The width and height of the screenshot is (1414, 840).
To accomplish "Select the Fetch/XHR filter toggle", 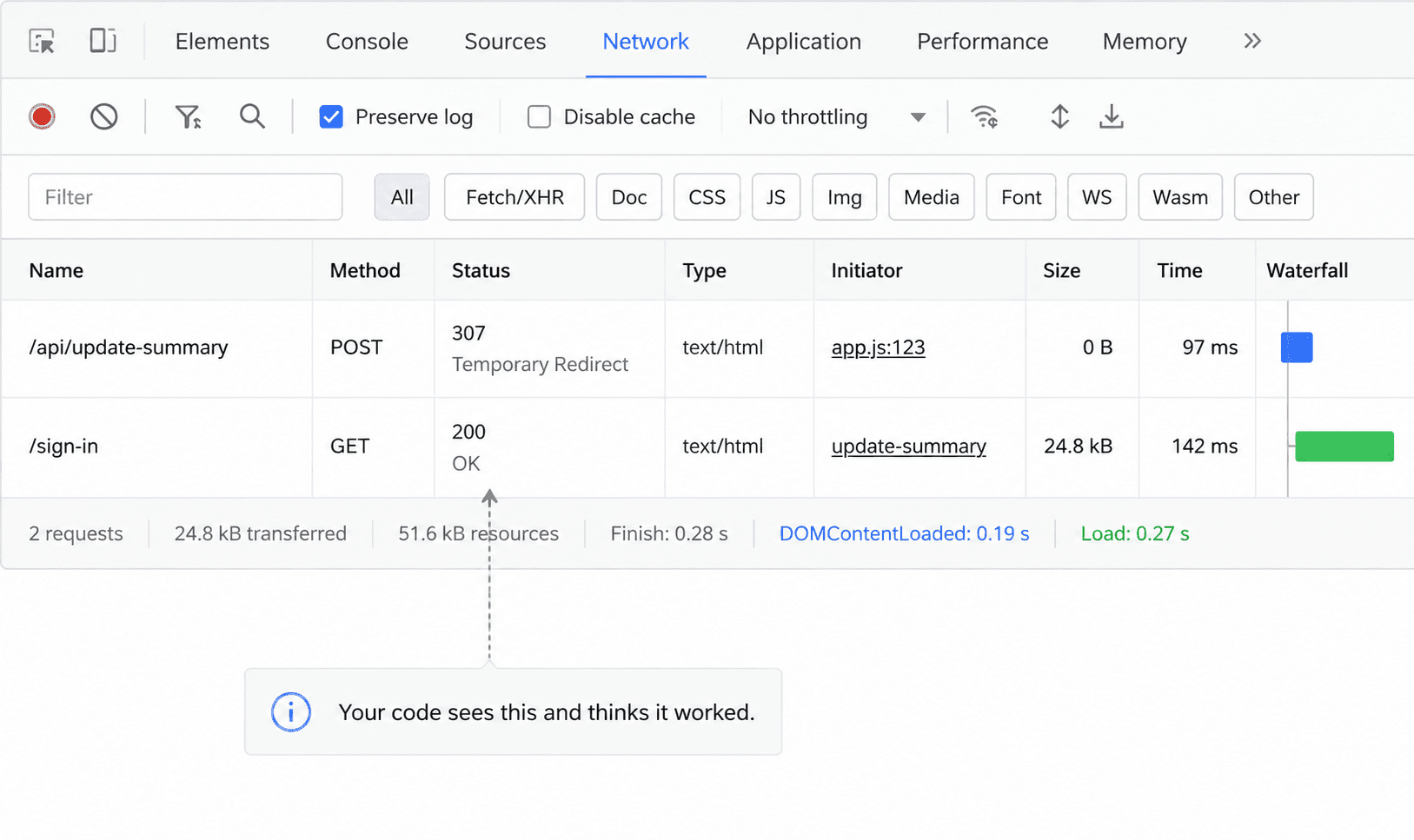I will click(514, 197).
